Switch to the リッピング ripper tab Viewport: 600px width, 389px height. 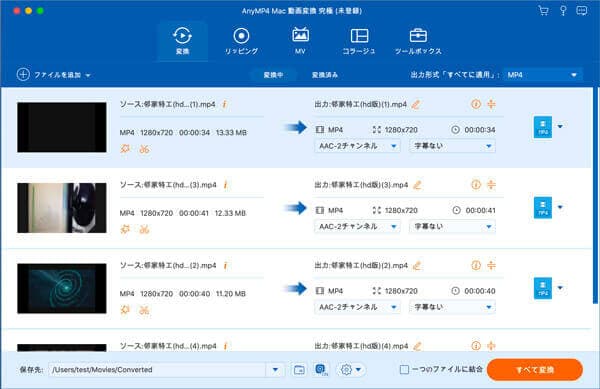241,41
